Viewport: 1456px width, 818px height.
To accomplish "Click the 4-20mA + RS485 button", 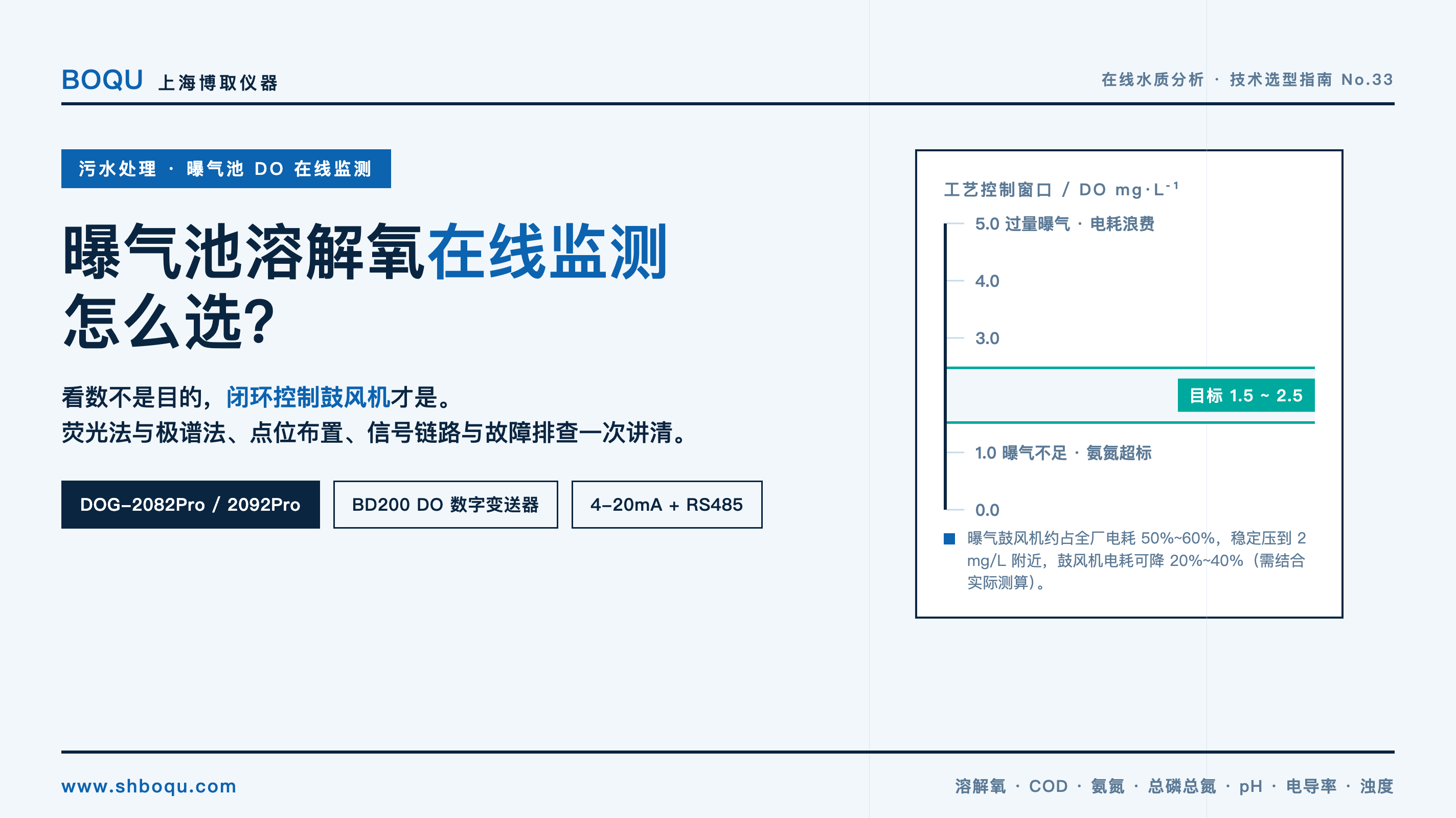I will [x=667, y=504].
